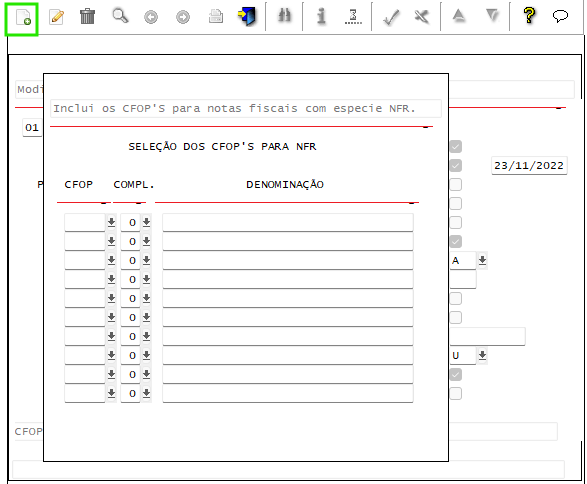The width and height of the screenshot is (587, 484).
Task: Open the dropdown arrow next to 'U' field
Action: point(482,355)
